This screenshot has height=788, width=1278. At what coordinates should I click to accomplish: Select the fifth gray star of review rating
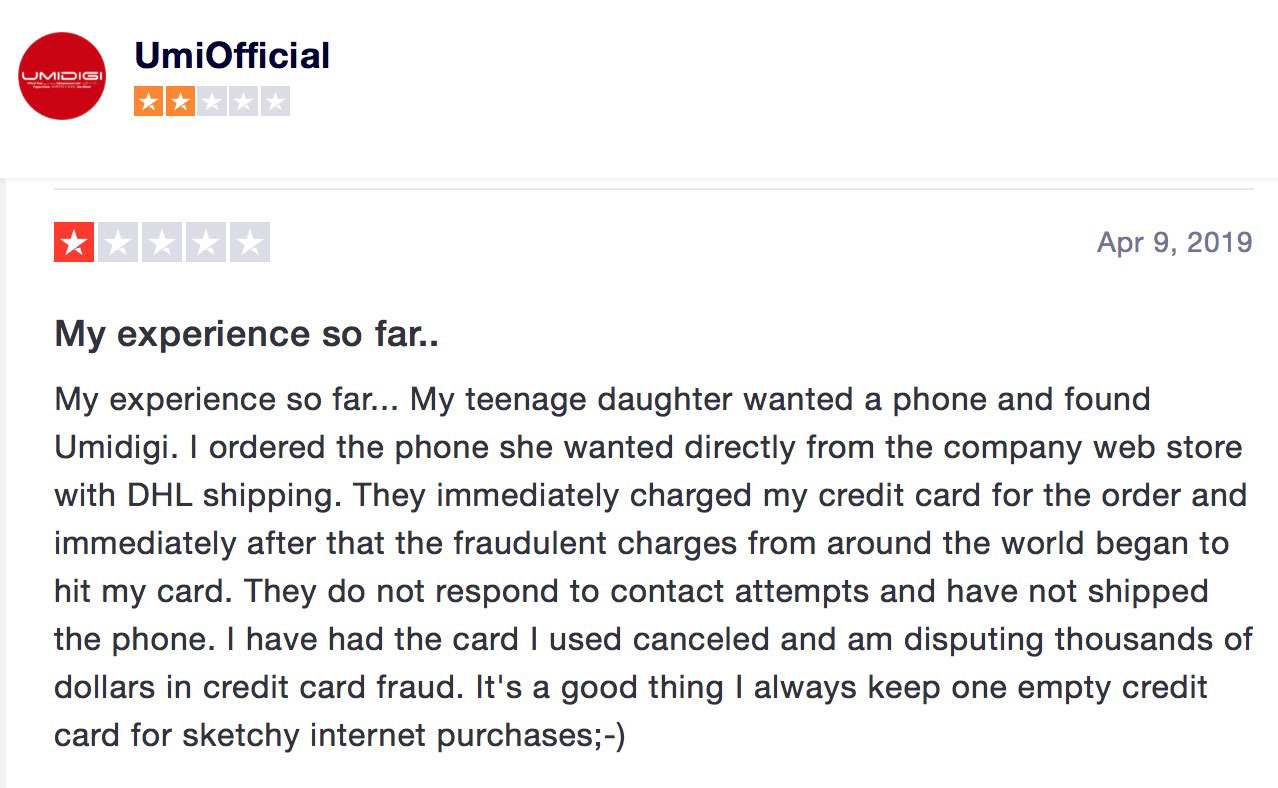[250, 243]
